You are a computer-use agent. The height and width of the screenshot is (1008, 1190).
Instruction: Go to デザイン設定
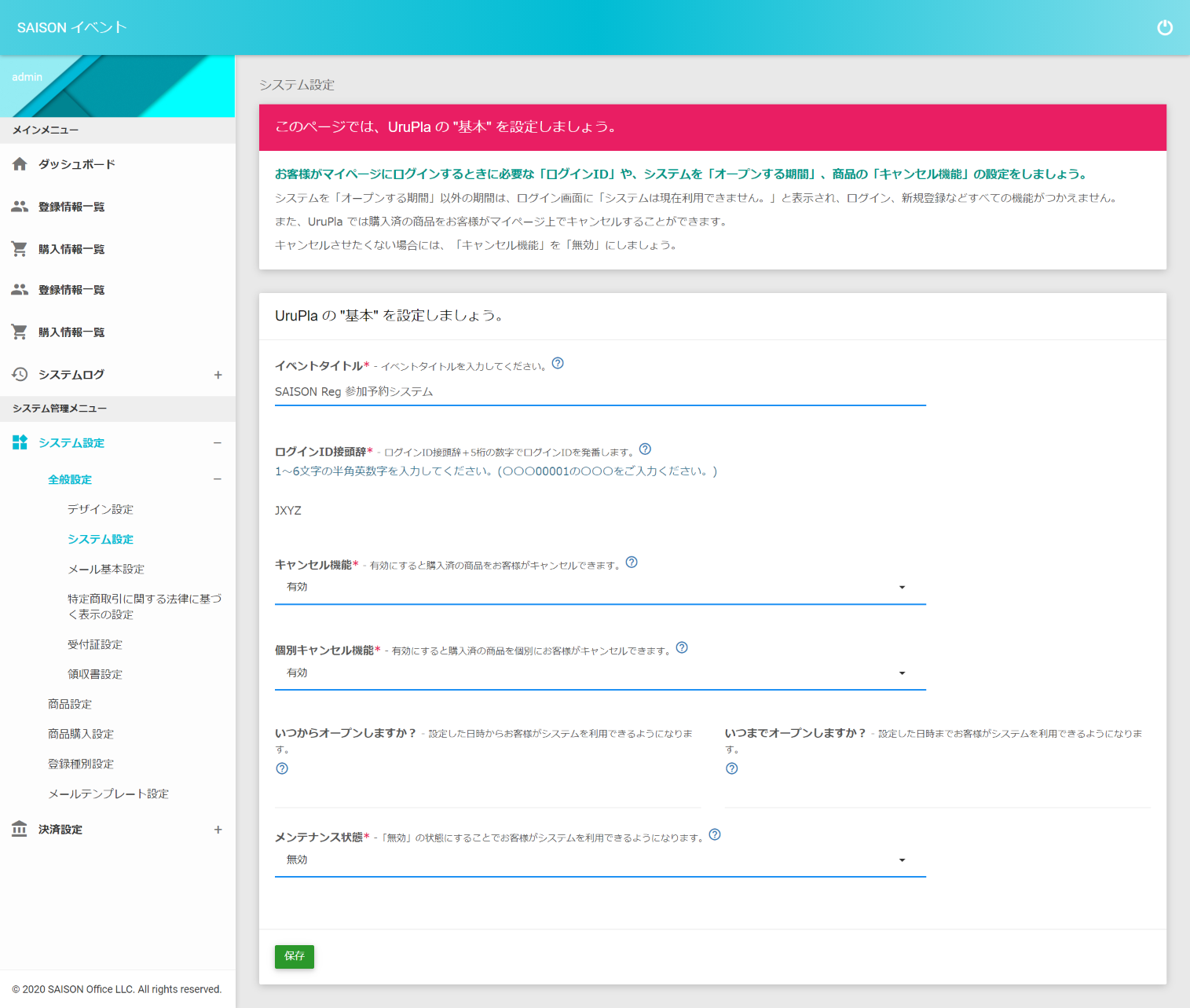[x=101, y=509]
